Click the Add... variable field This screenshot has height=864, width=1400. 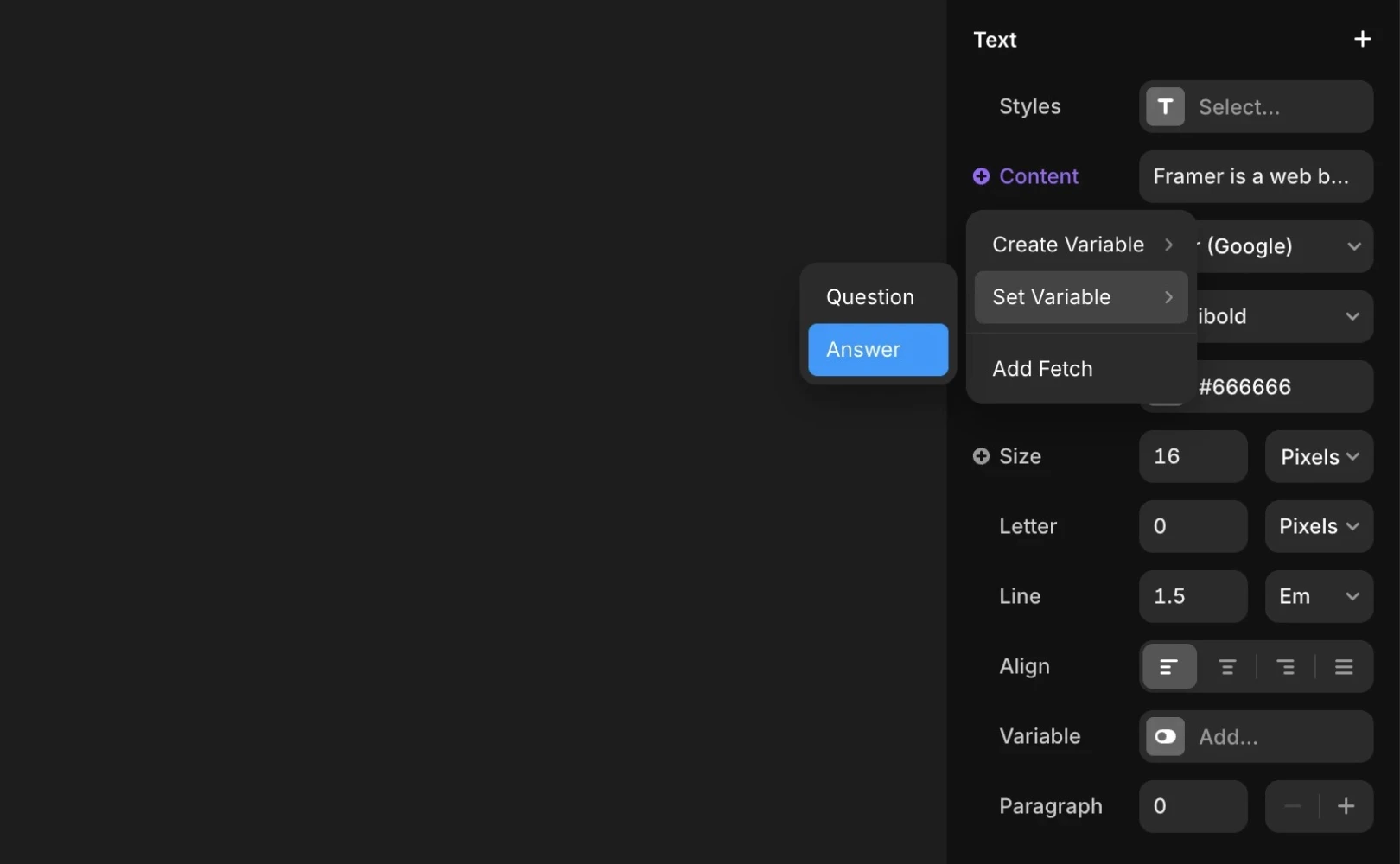pyautogui.click(x=1256, y=737)
